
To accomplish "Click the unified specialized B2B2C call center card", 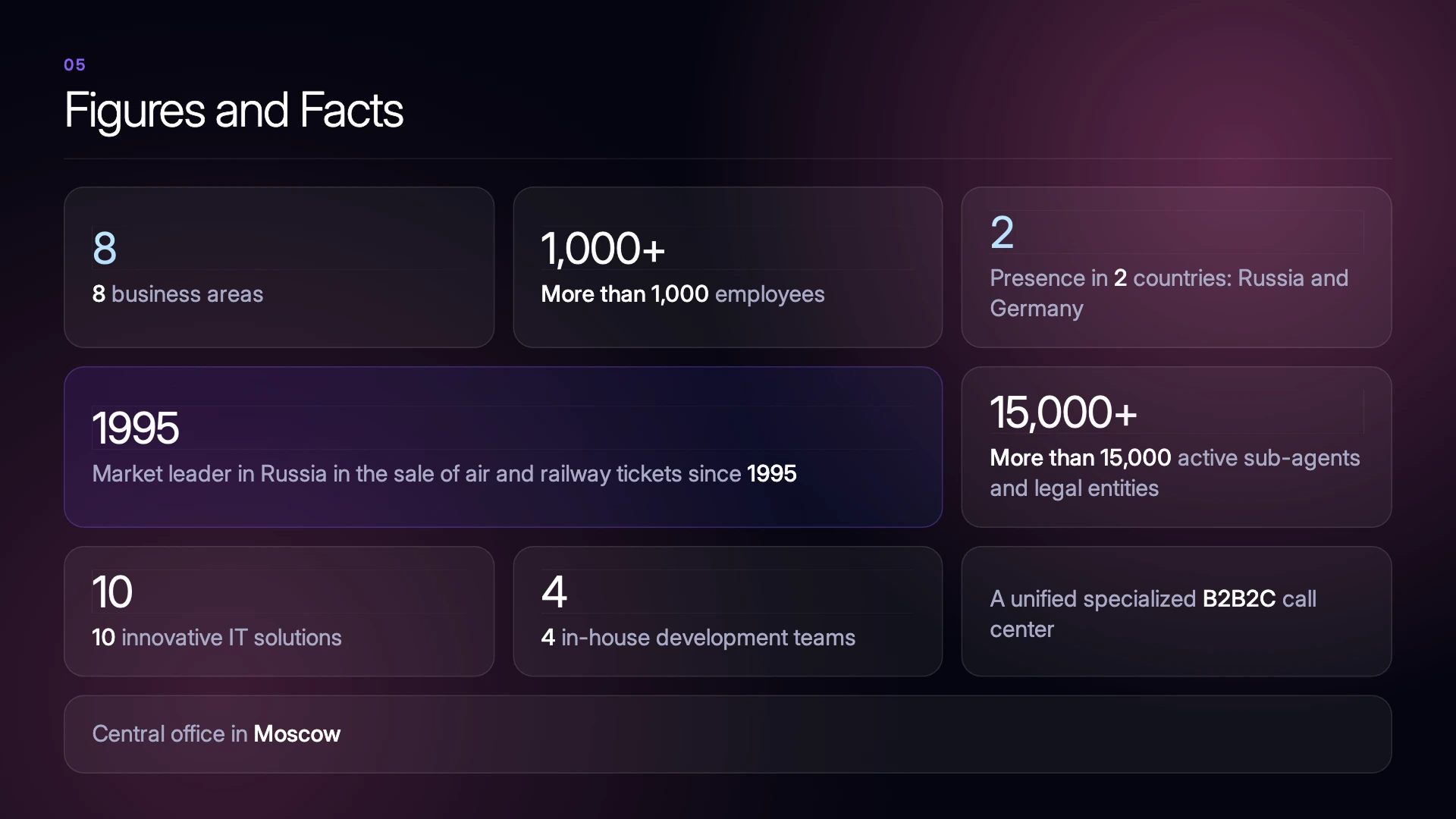I will click(1176, 611).
